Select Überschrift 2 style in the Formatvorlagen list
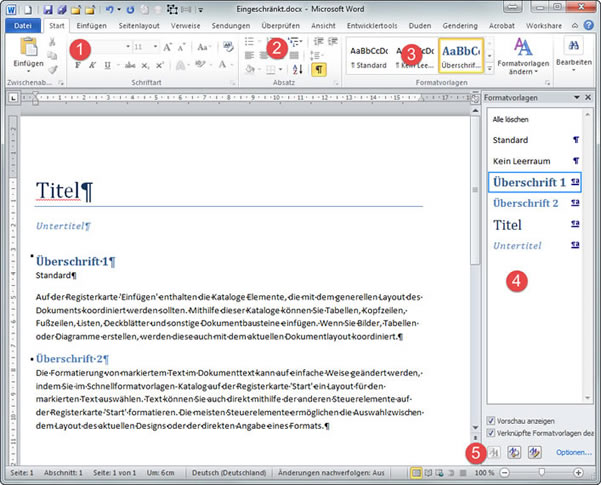The width and height of the screenshot is (601, 485). pos(525,203)
